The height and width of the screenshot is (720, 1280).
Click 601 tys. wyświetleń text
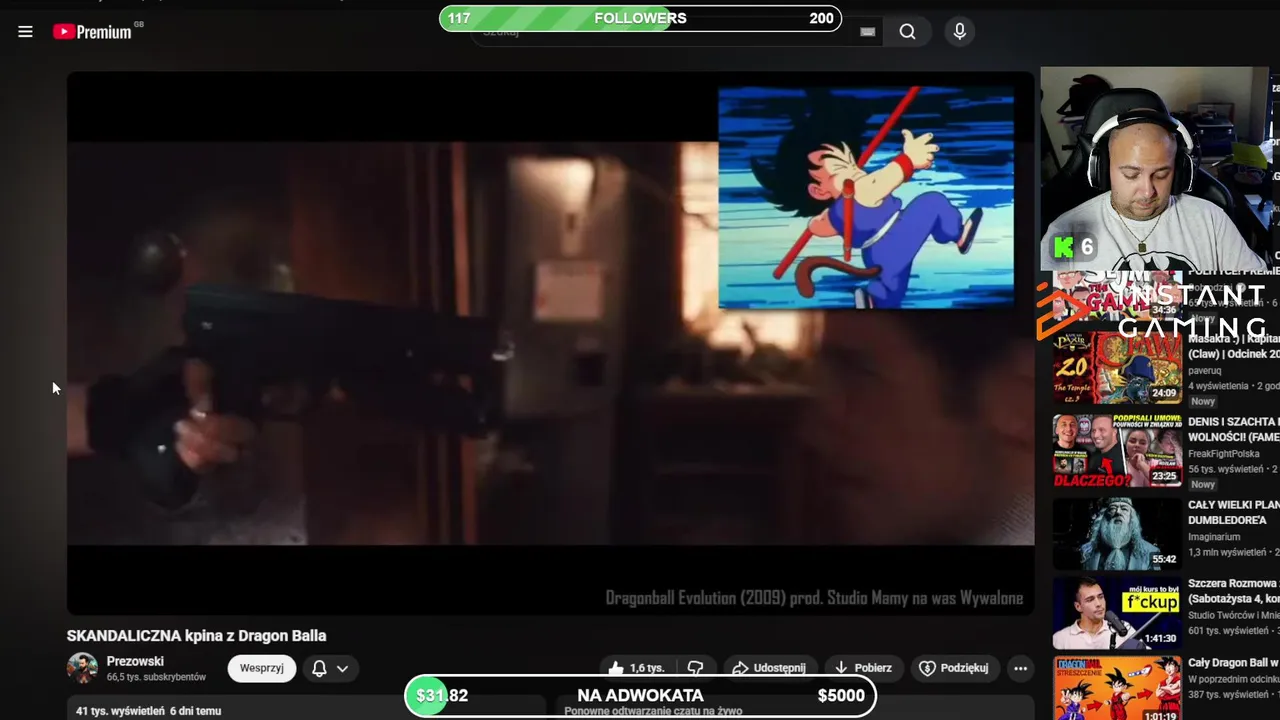click(x=1226, y=630)
